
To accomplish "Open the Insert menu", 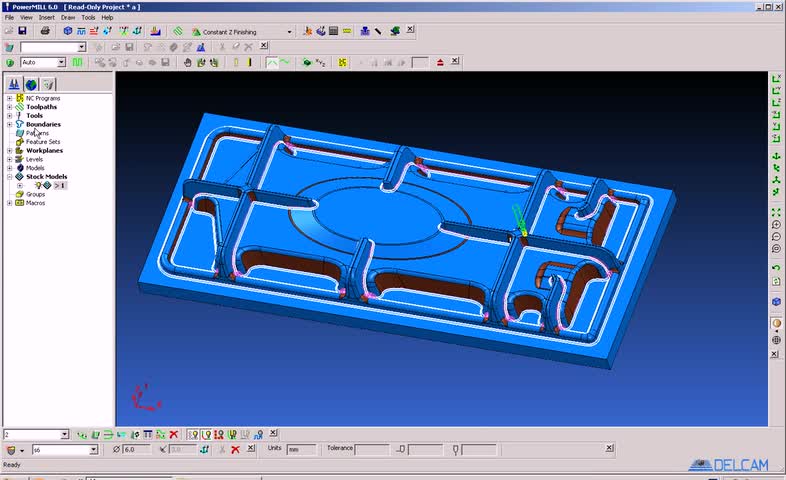I will 47,18.
